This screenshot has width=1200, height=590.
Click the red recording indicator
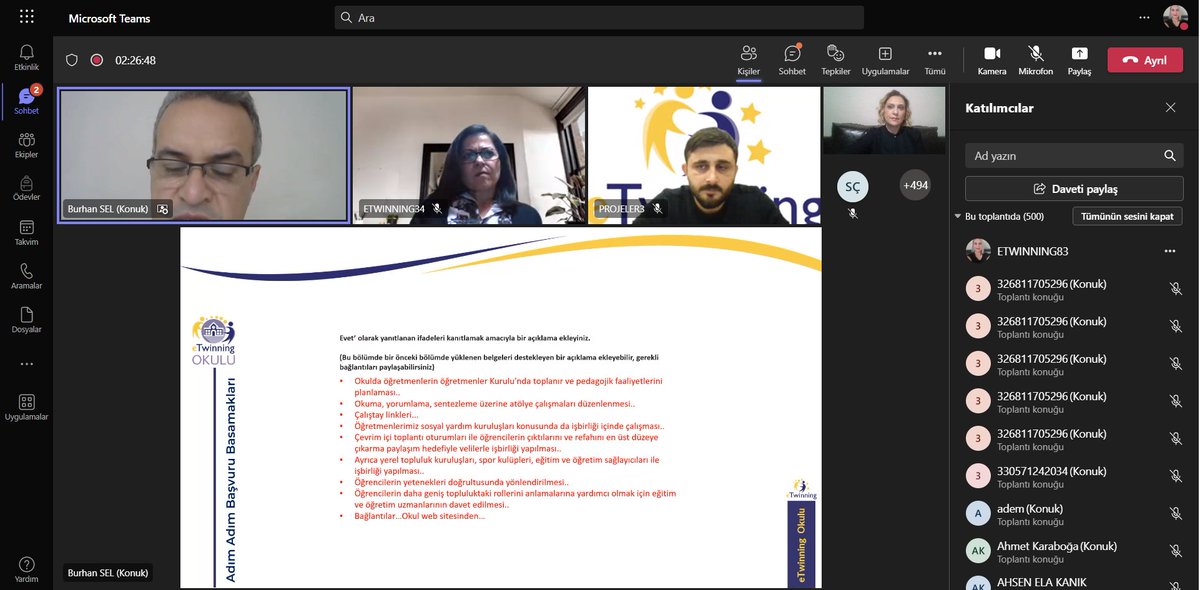(97, 60)
